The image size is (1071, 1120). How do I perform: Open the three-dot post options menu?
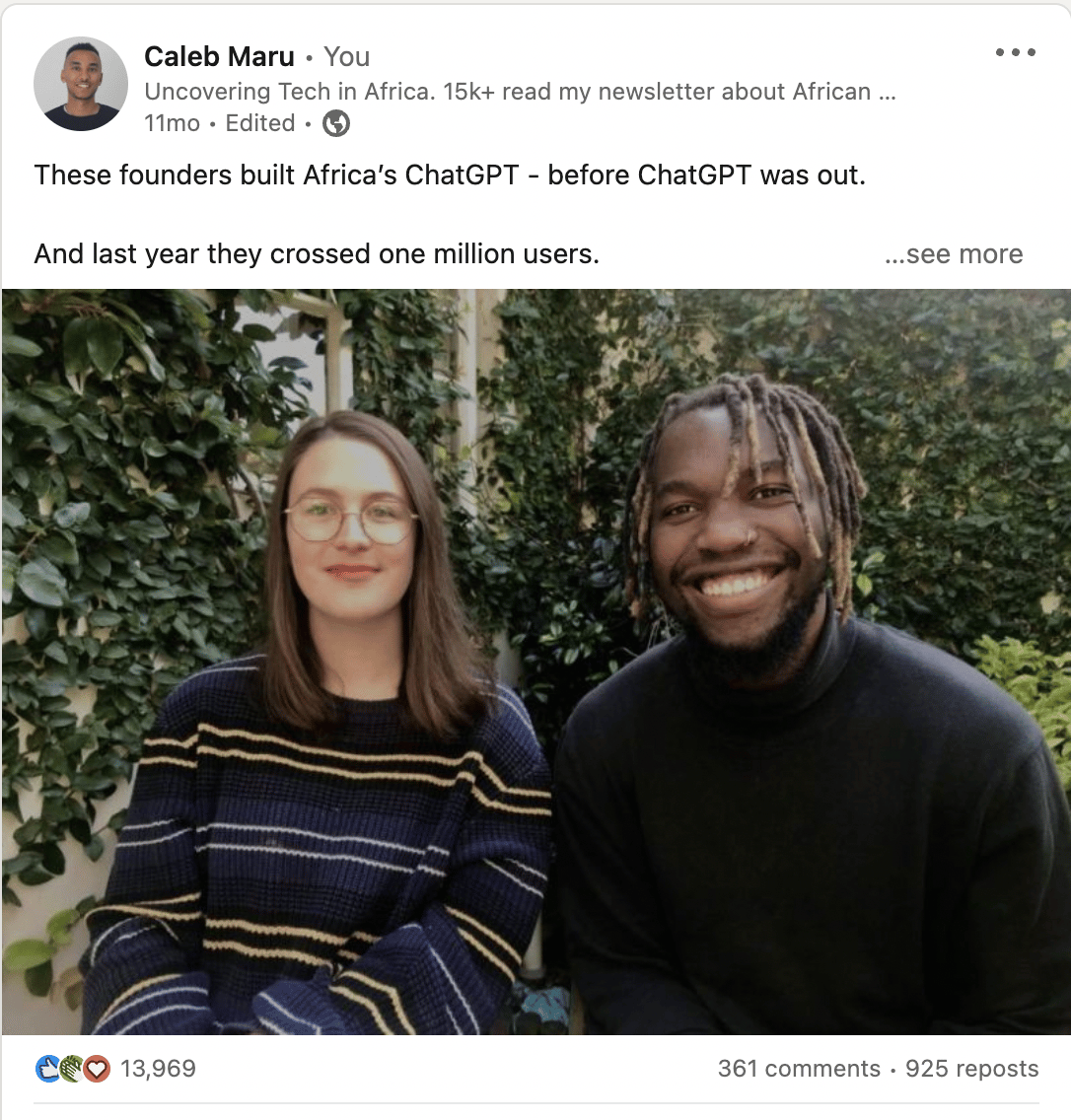click(1015, 52)
